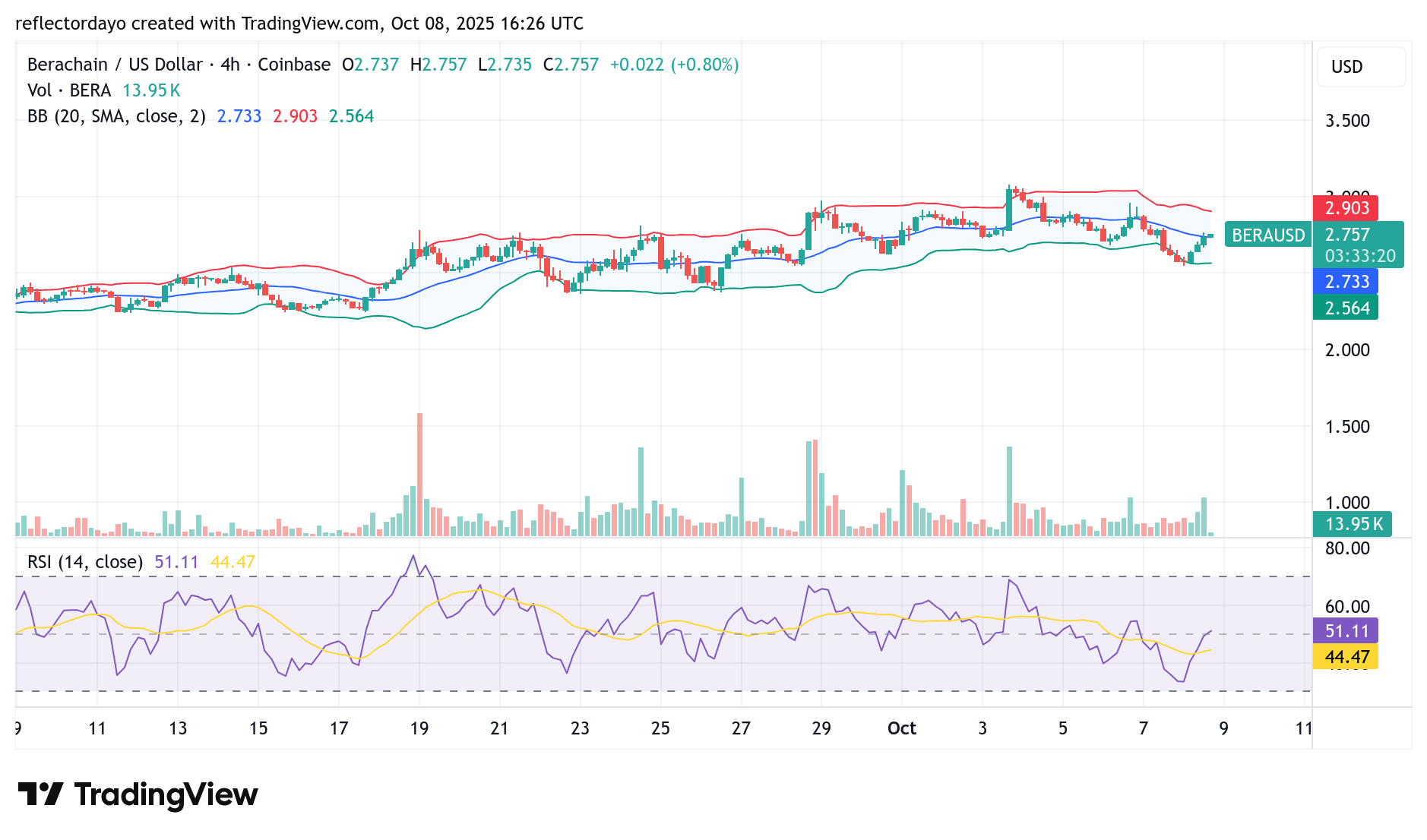Click the BB (20, SMA, close, 2) legend
1427x840 pixels.
tap(116, 116)
